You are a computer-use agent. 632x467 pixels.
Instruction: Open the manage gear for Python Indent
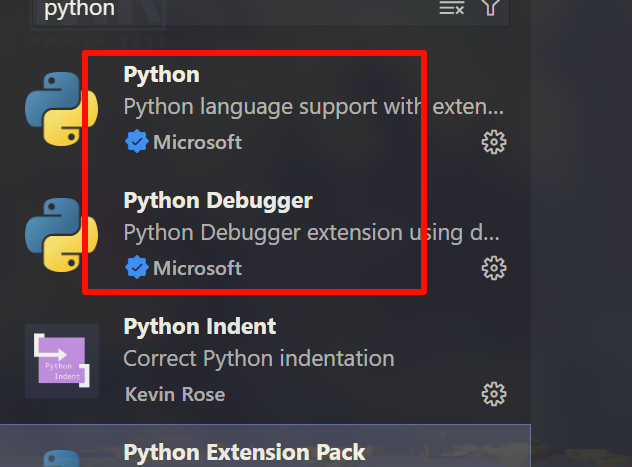pos(494,394)
